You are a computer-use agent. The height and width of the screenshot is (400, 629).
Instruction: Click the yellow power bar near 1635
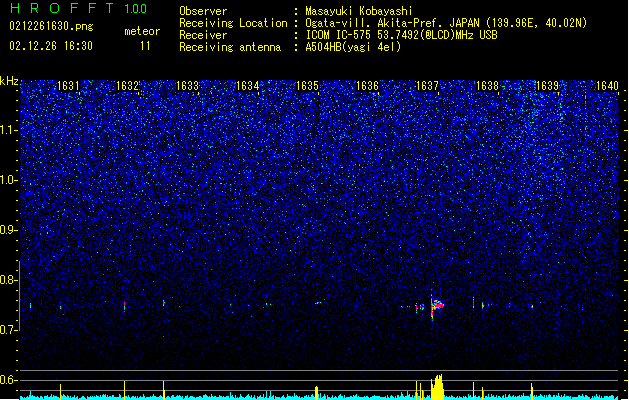pyautogui.click(x=317, y=393)
